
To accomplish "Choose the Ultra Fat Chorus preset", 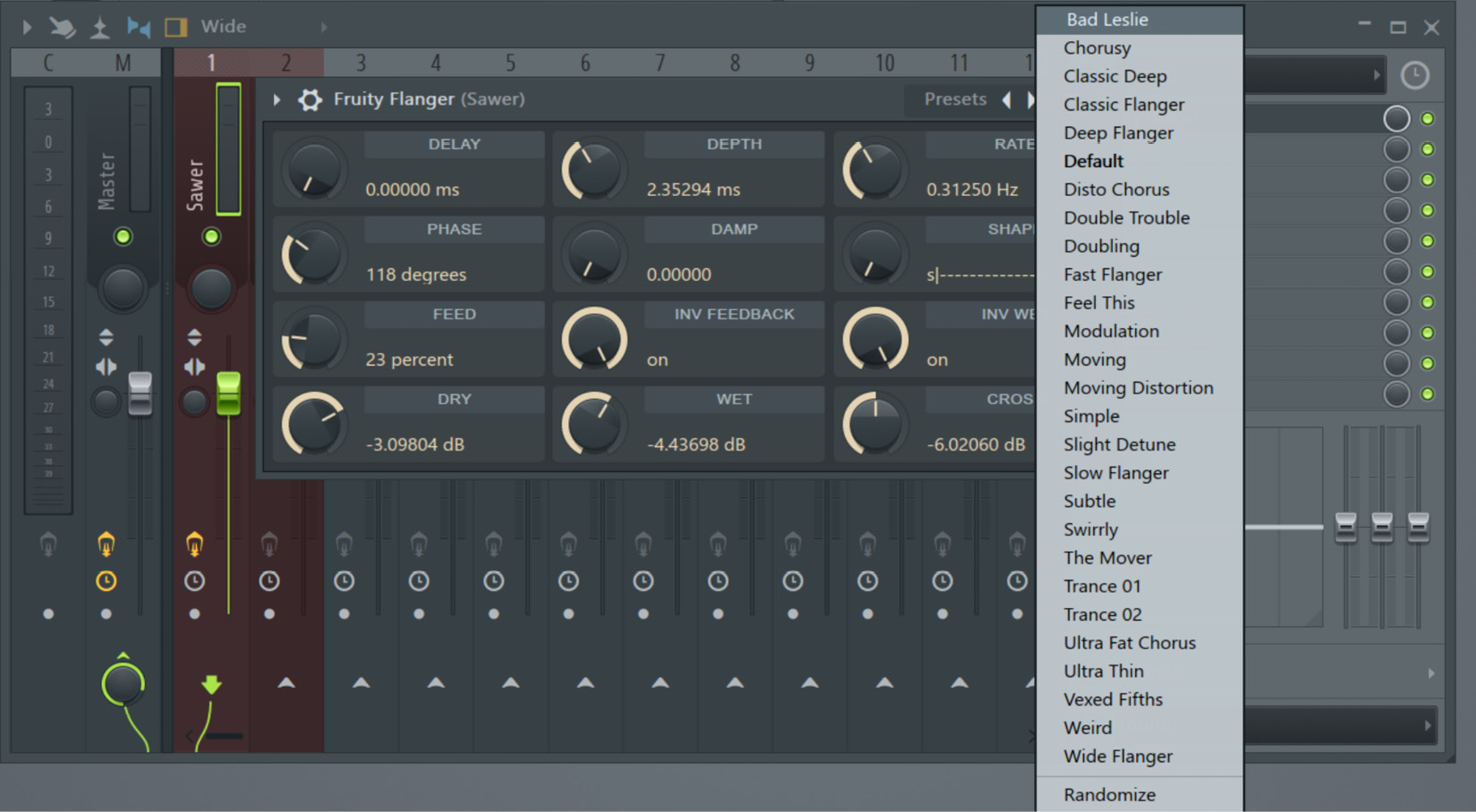I will click(x=1129, y=643).
